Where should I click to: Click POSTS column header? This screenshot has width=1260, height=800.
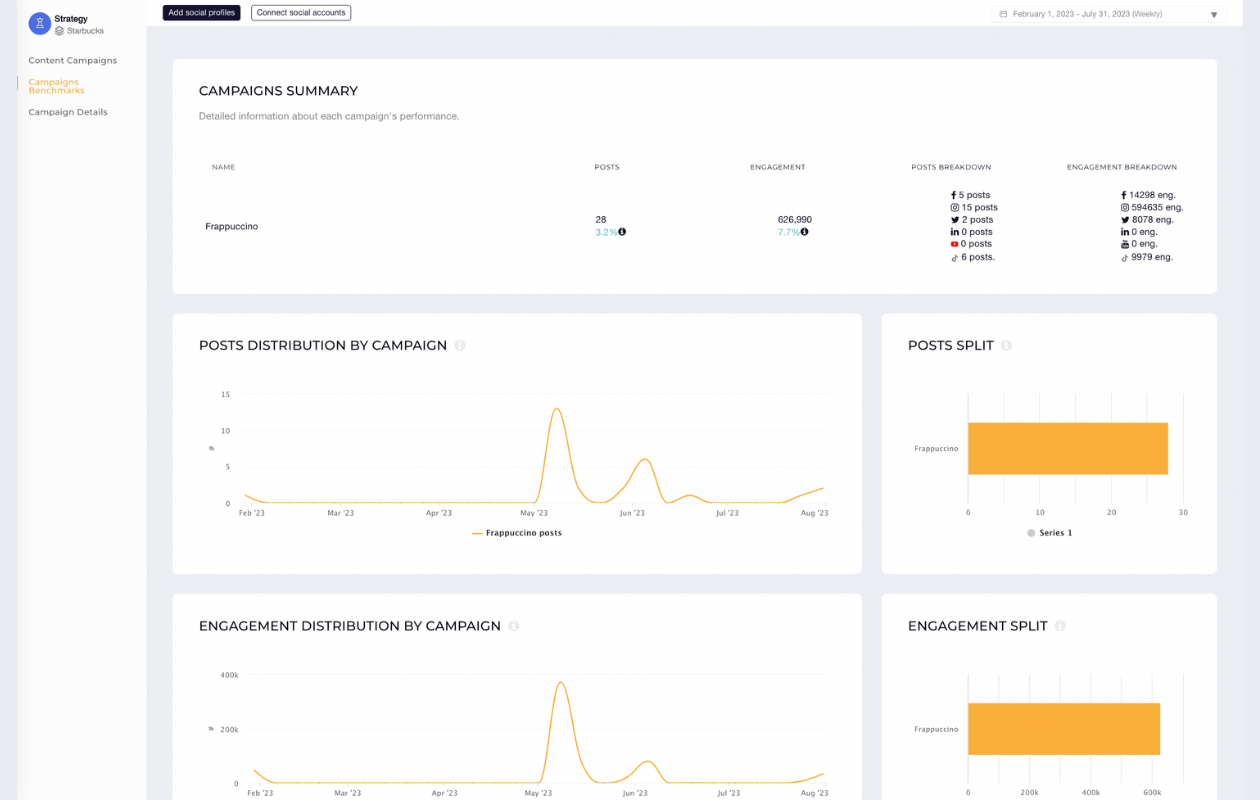point(607,167)
